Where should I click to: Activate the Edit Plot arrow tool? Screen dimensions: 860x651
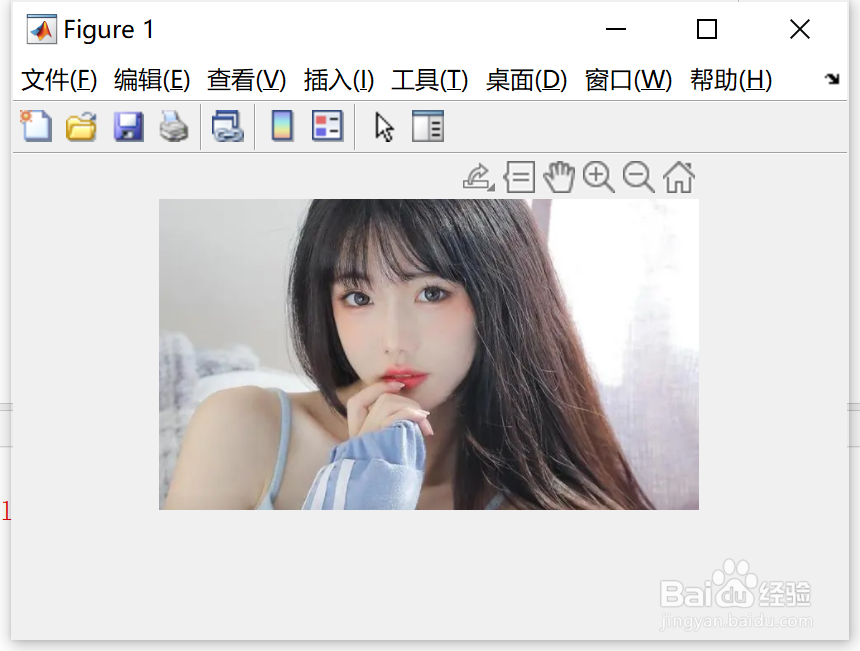click(384, 127)
